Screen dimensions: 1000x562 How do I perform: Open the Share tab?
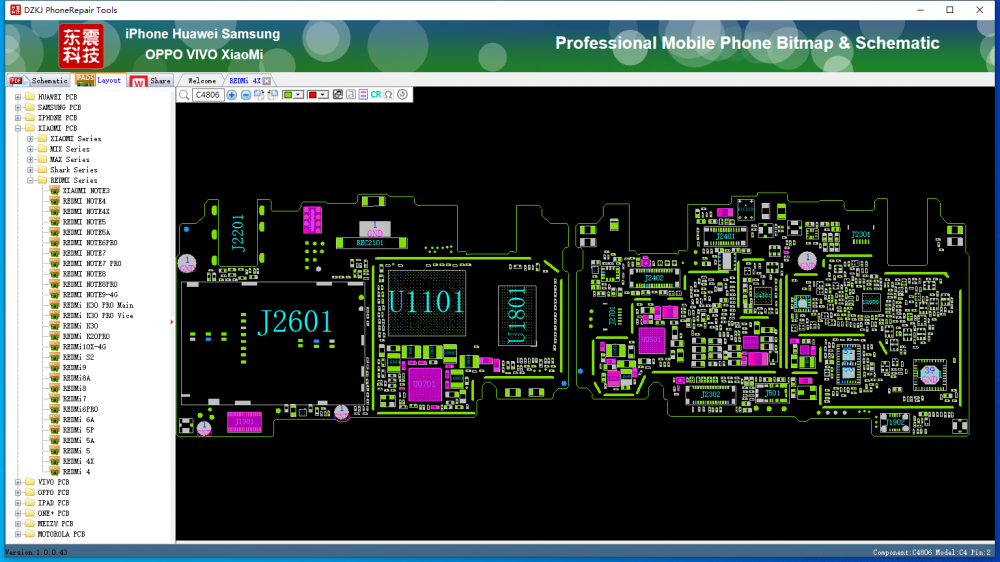[x=151, y=80]
